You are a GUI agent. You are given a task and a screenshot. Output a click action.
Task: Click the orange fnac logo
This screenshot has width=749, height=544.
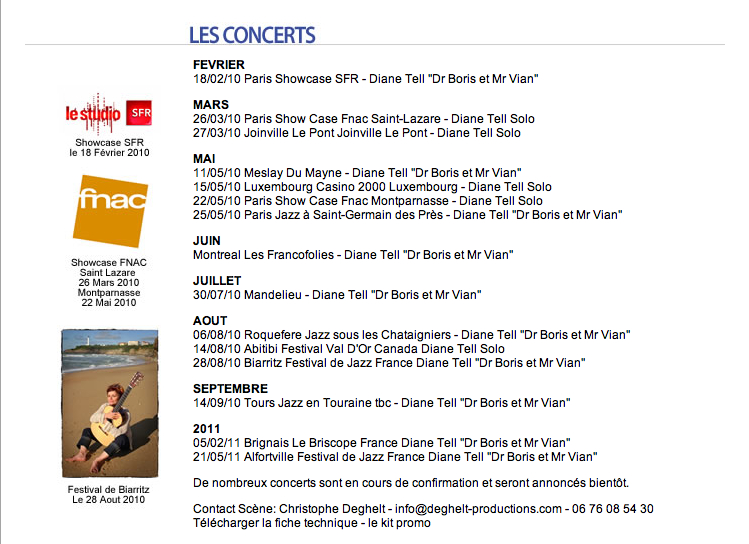(110, 211)
